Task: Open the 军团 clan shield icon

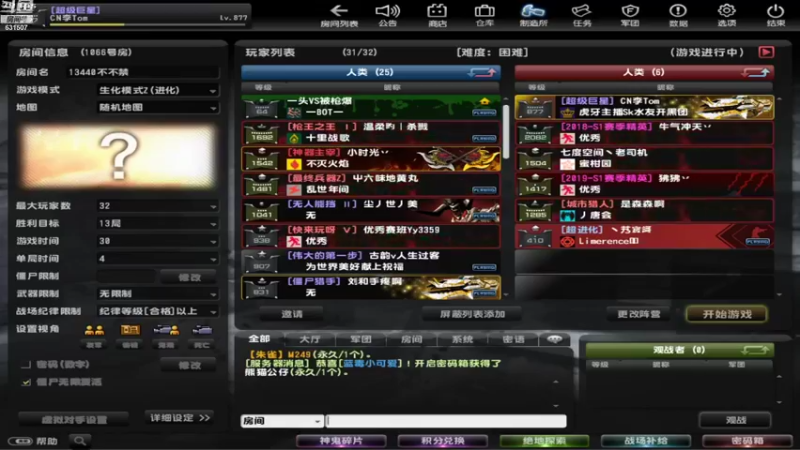Action: [630, 11]
